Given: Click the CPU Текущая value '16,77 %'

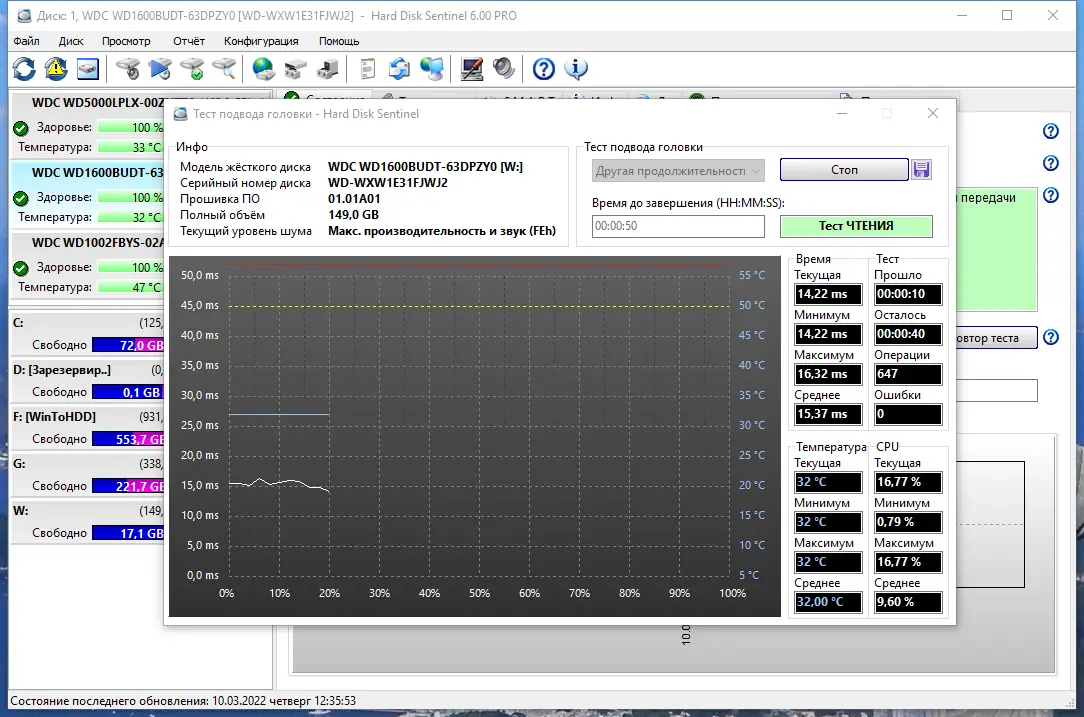Looking at the screenshot, I should coord(908,482).
